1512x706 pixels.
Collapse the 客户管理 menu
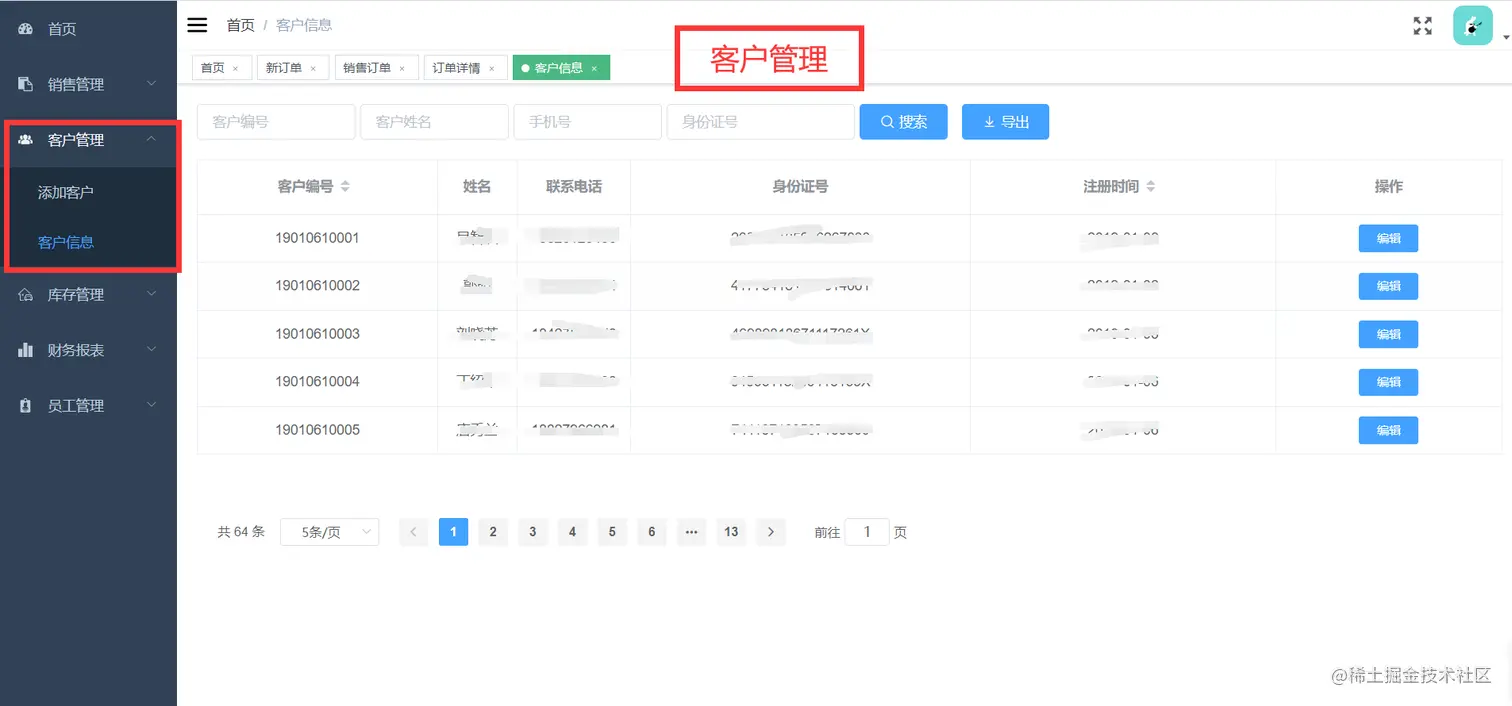(x=152, y=139)
